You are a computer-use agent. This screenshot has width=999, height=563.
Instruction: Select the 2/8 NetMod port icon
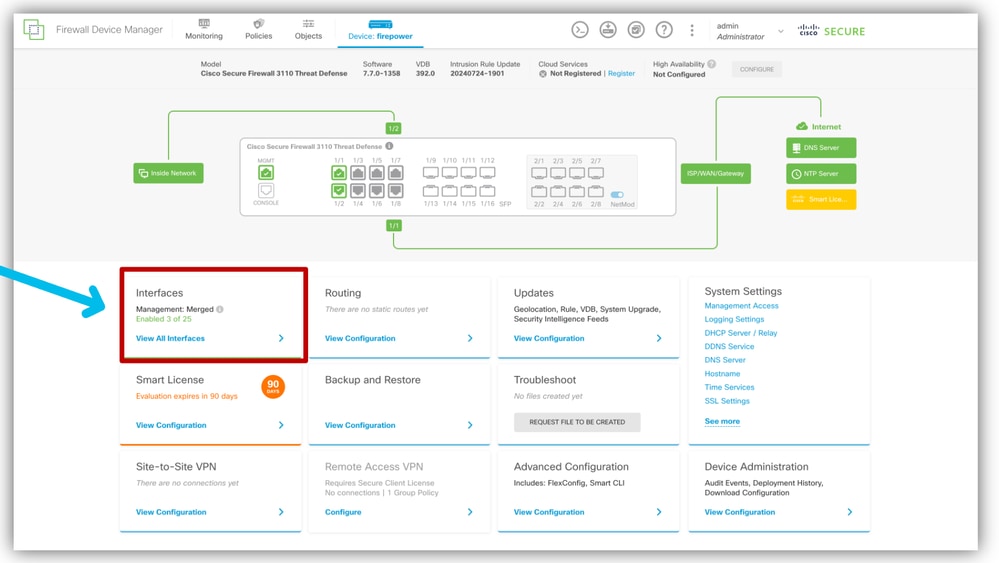pos(596,191)
